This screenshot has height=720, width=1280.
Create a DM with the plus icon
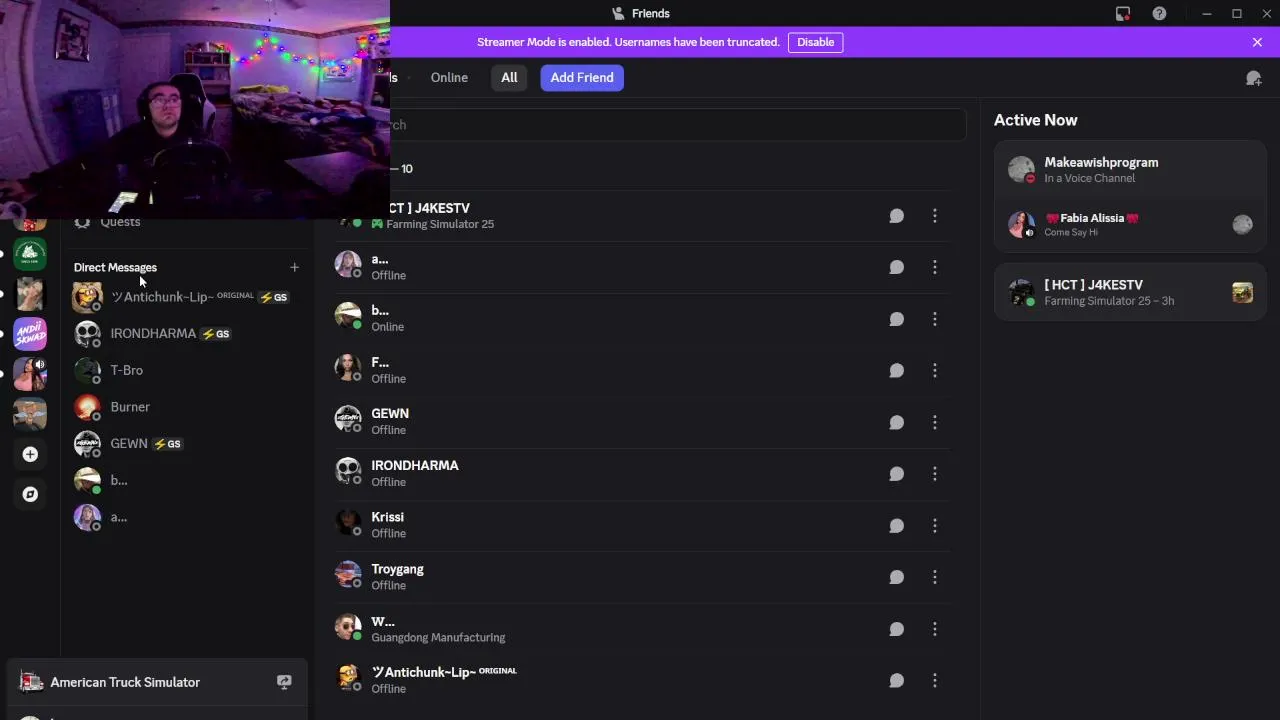pyautogui.click(x=294, y=267)
